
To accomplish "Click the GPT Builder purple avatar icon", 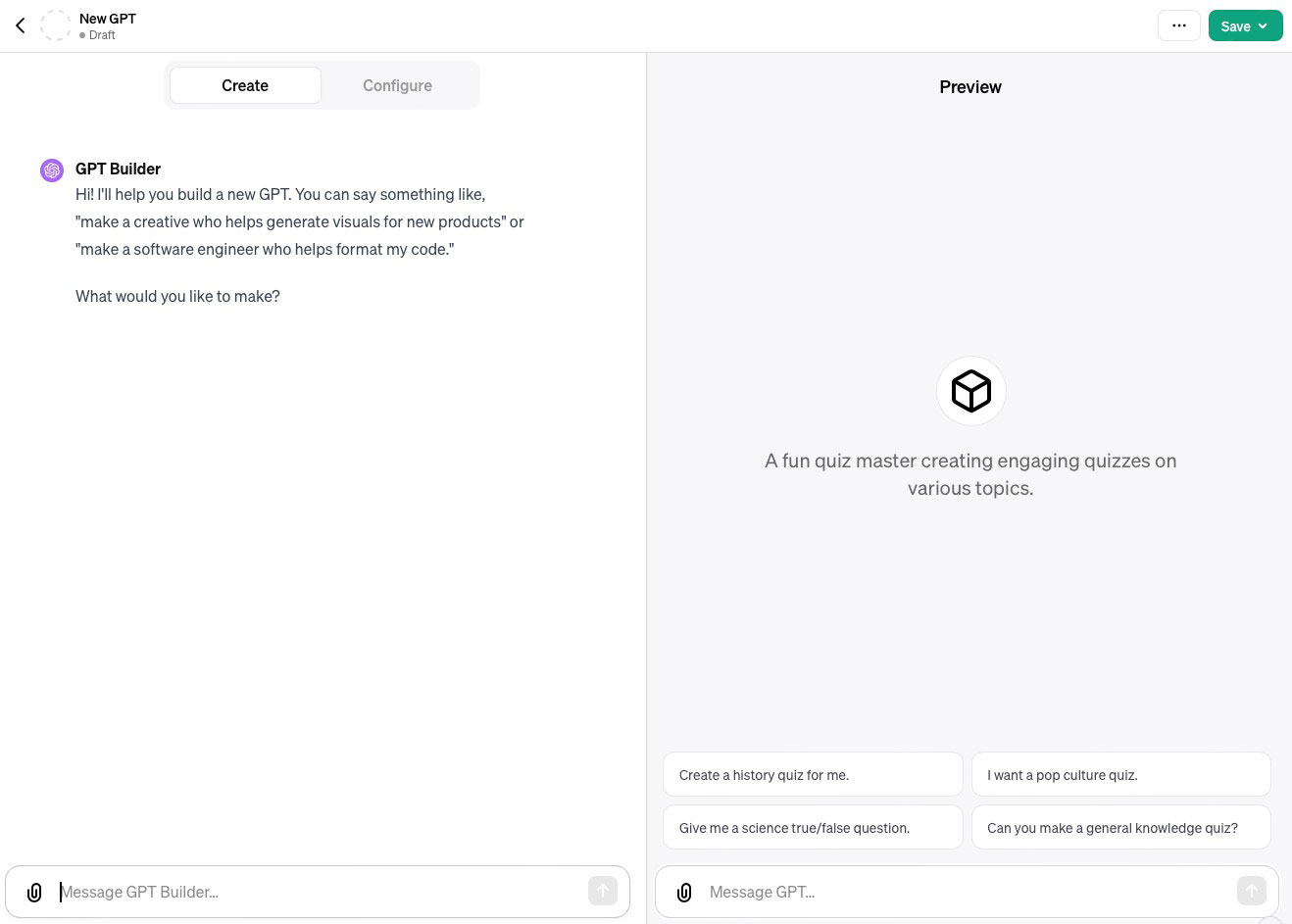I will point(52,170).
